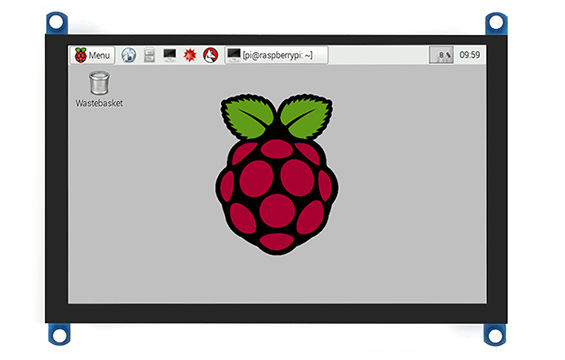Viewport: 565px width, 360px height.
Task: Click empty desktop area right of raspberry logo
Action: pos(411,180)
